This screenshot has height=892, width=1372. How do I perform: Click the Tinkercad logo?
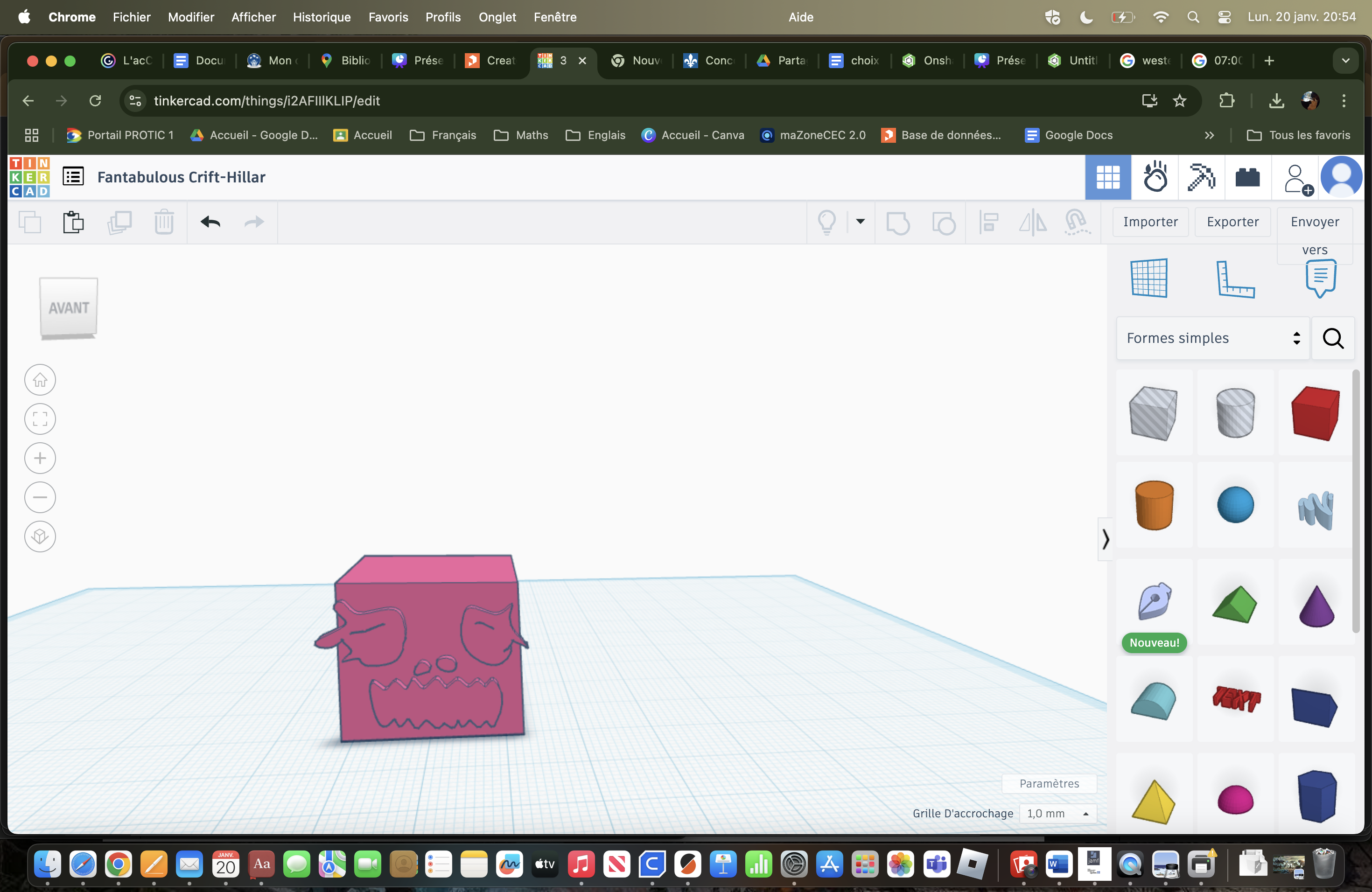click(x=29, y=177)
